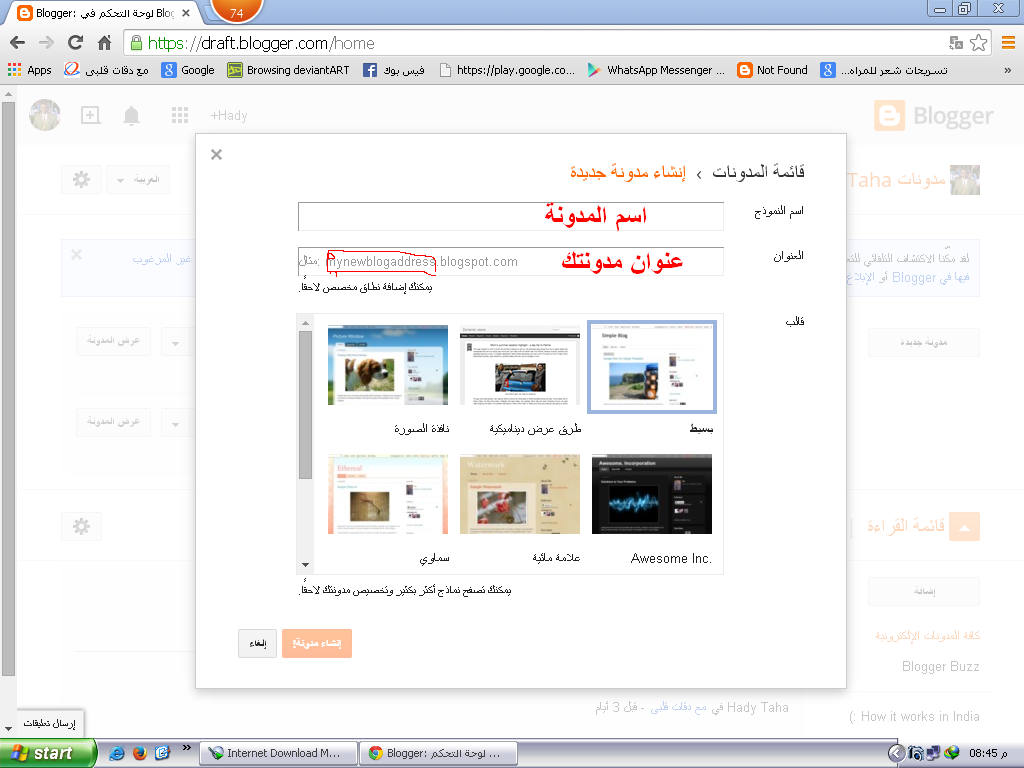The image size is (1024, 768).
Task: Click the قائمة المدونات breadcrumb
Action: [x=758, y=172]
